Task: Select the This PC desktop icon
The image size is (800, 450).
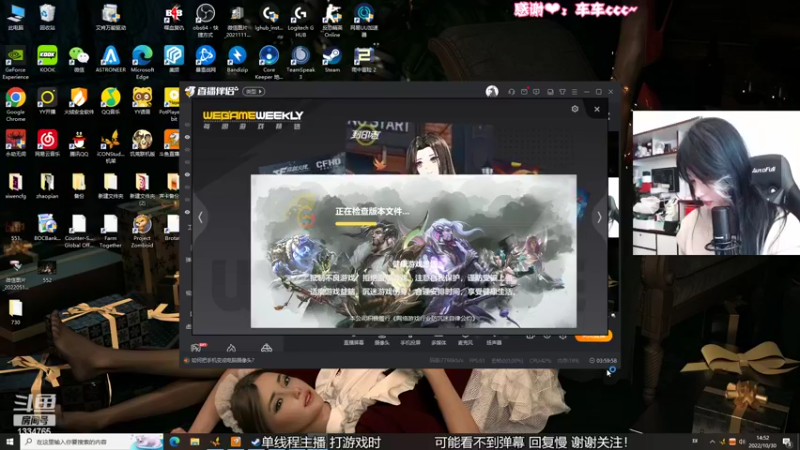Action: tap(15, 17)
